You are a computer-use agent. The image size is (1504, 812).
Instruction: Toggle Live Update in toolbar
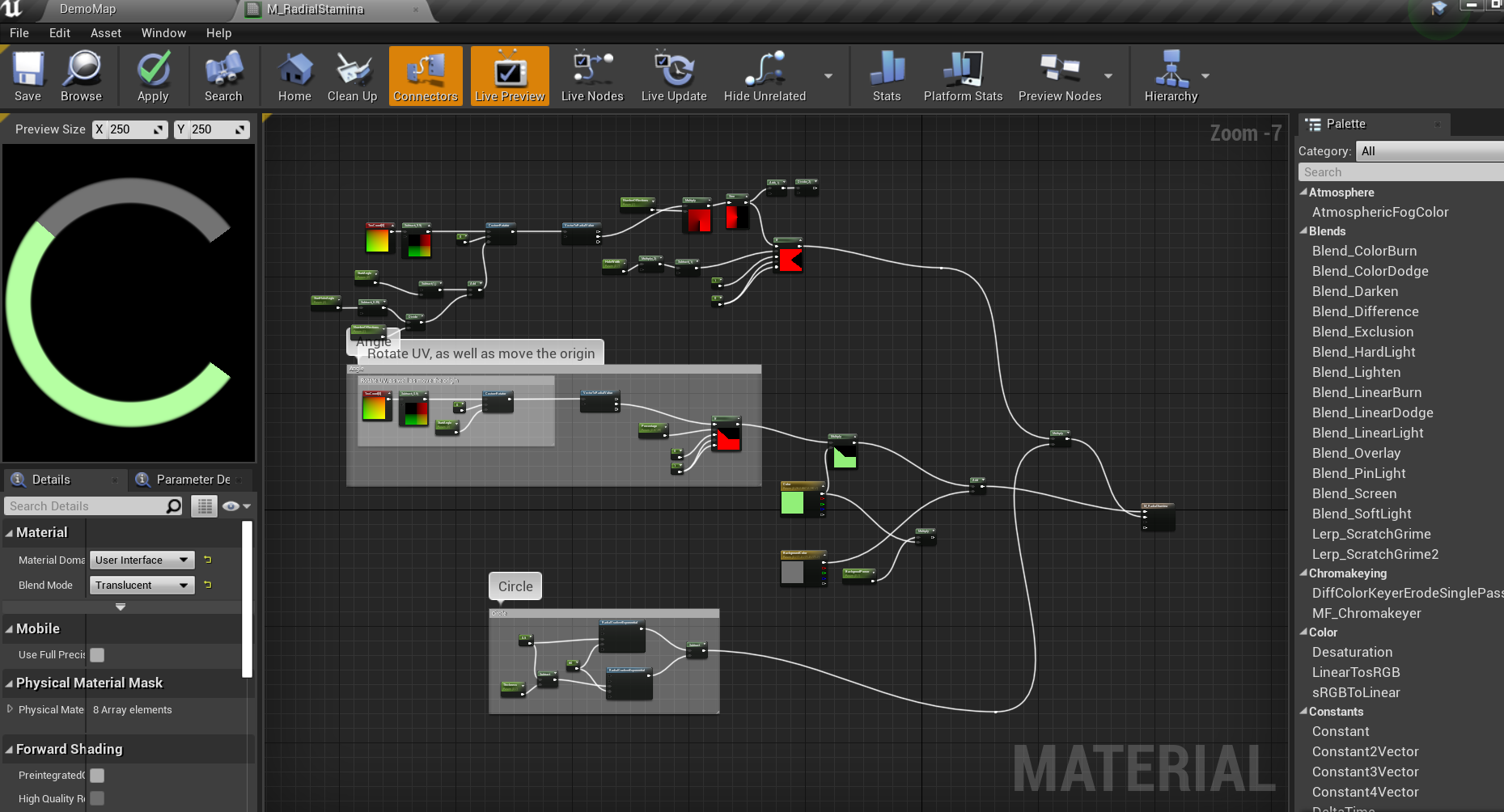click(674, 76)
